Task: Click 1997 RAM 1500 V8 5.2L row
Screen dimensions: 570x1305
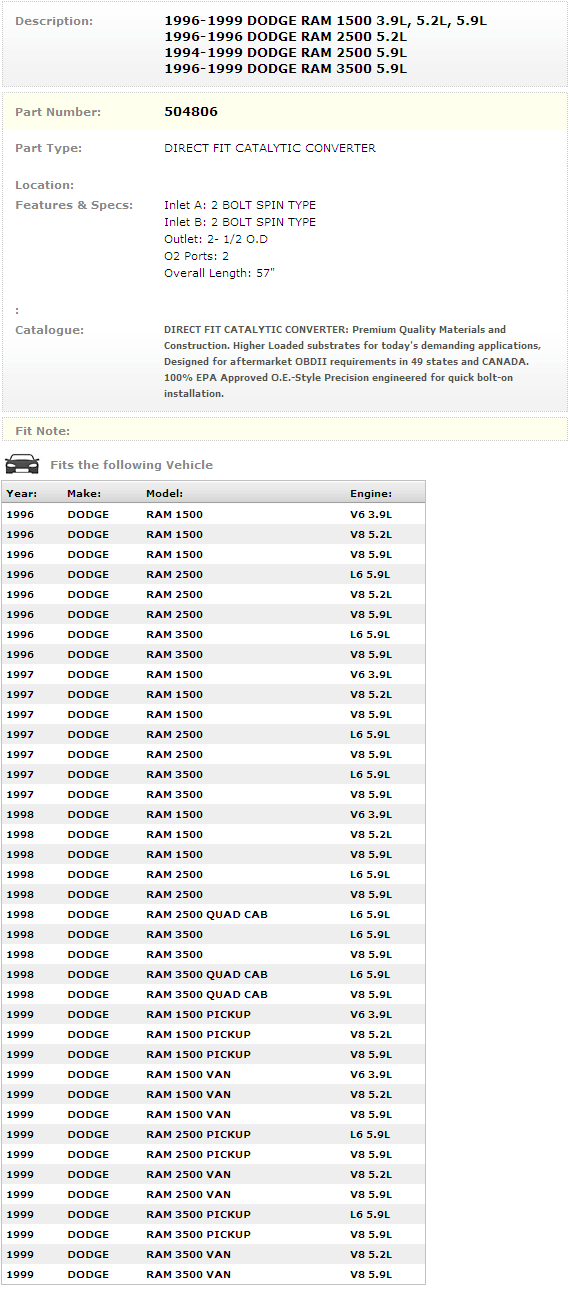Action: coord(213,694)
